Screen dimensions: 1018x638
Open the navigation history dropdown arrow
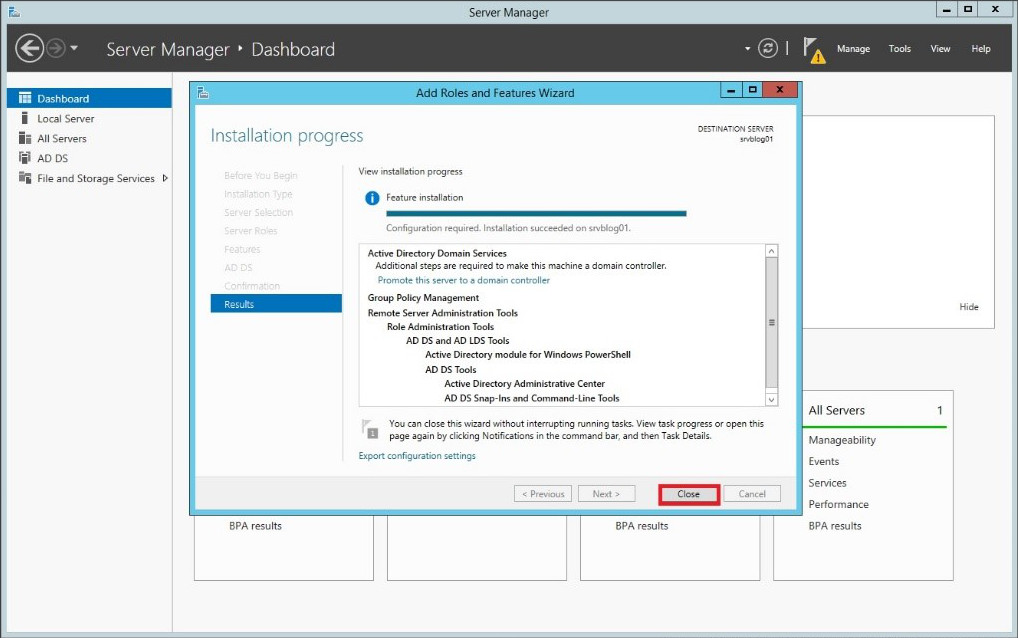[74, 48]
